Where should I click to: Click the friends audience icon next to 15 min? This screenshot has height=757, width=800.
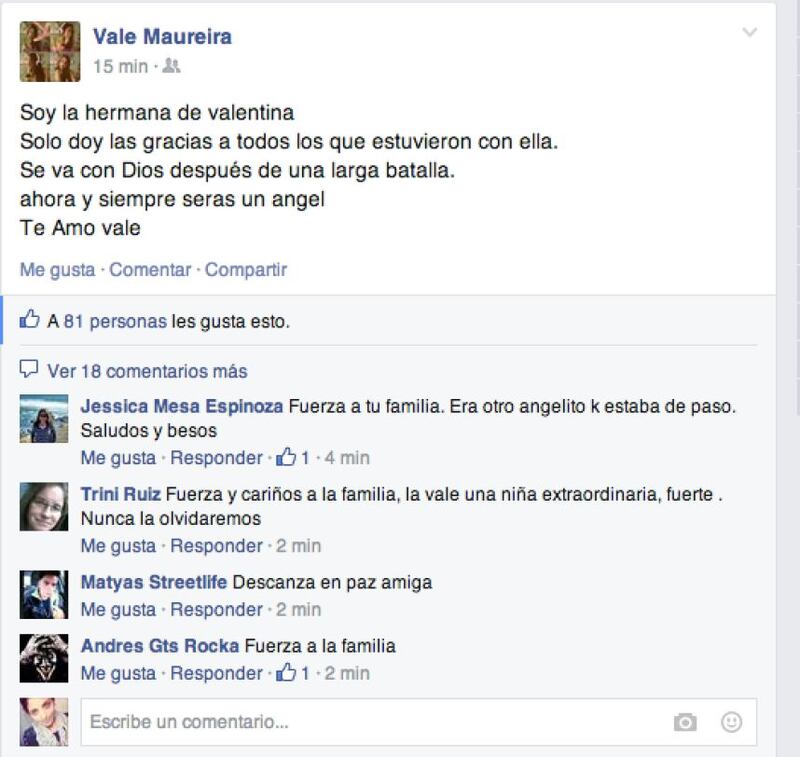pyautogui.click(x=171, y=66)
